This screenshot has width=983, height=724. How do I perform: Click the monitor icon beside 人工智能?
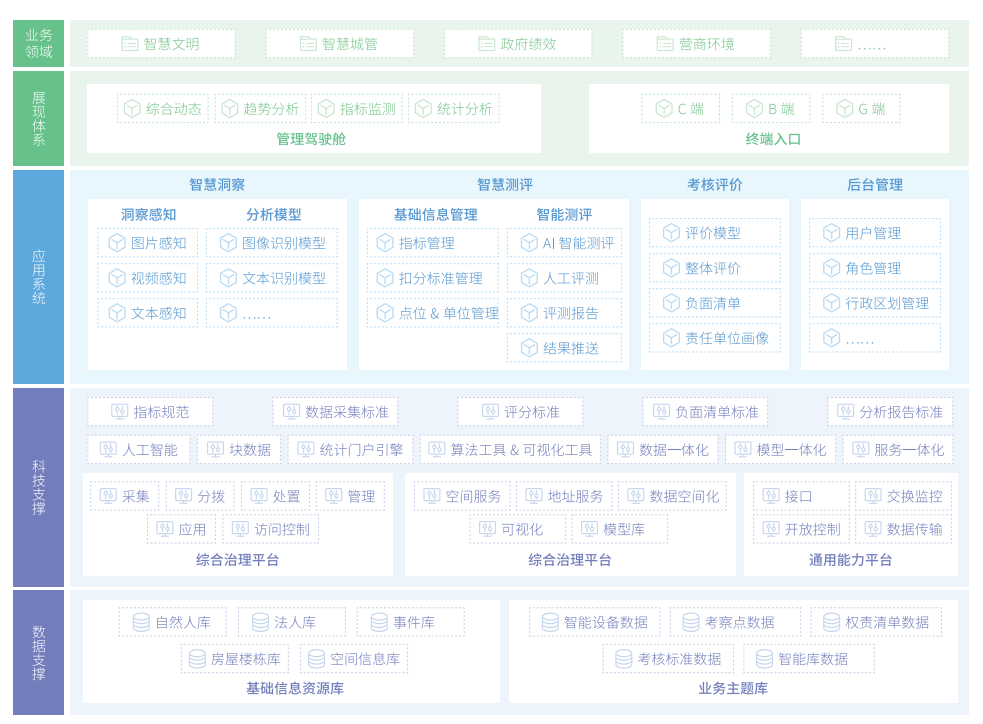(108, 449)
